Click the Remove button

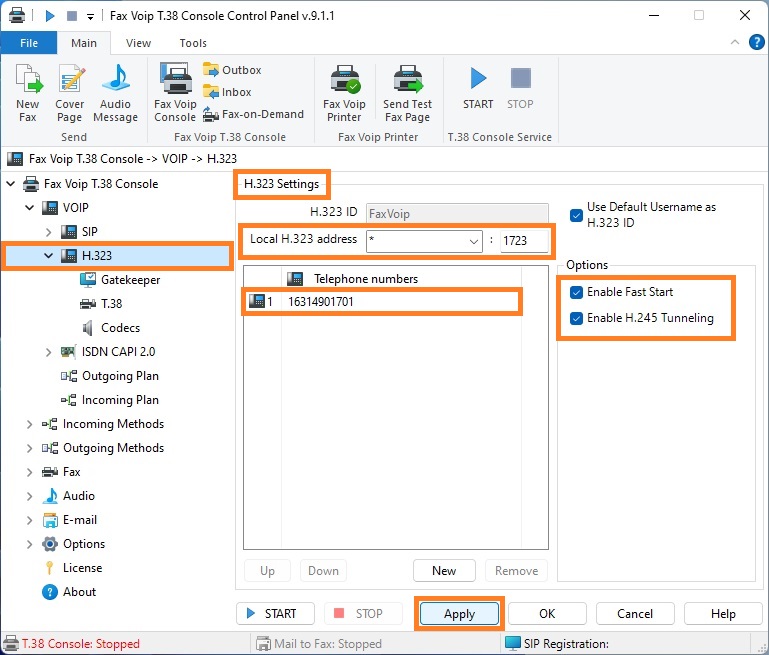(516, 571)
